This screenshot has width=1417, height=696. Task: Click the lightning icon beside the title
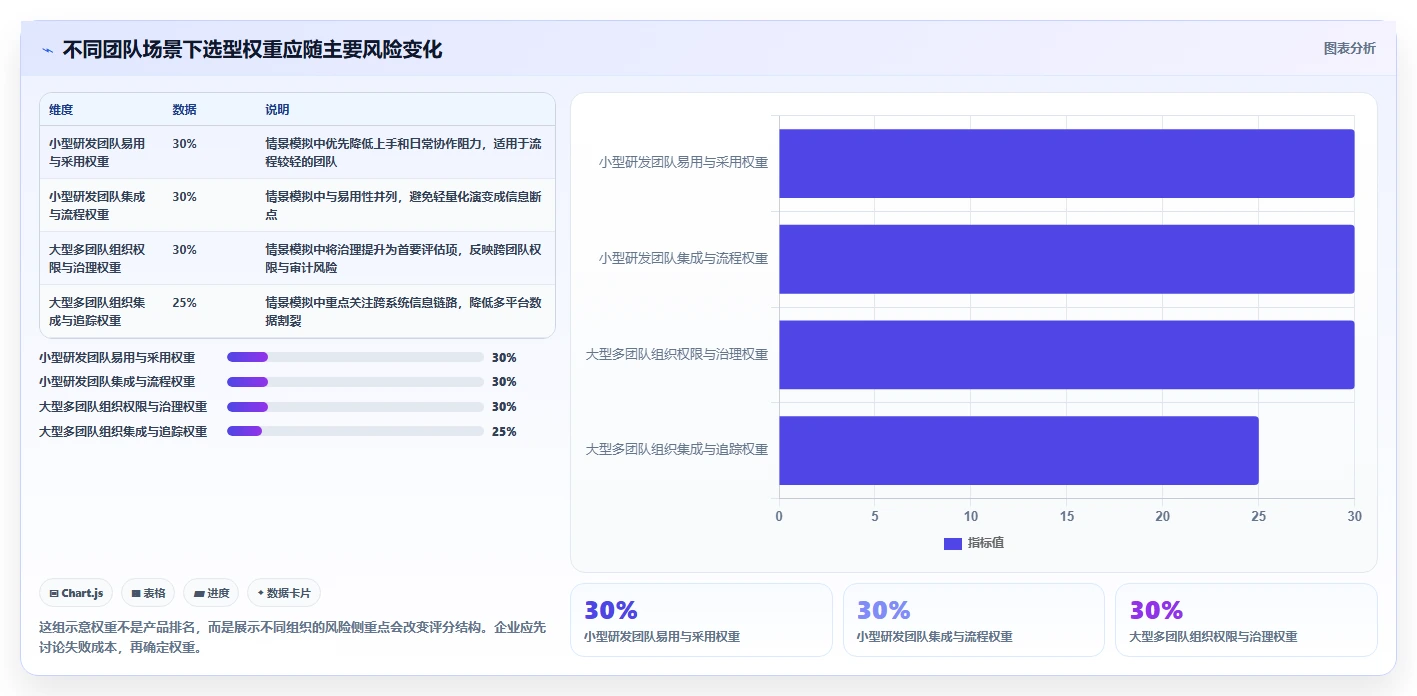pyautogui.click(x=47, y=50)
